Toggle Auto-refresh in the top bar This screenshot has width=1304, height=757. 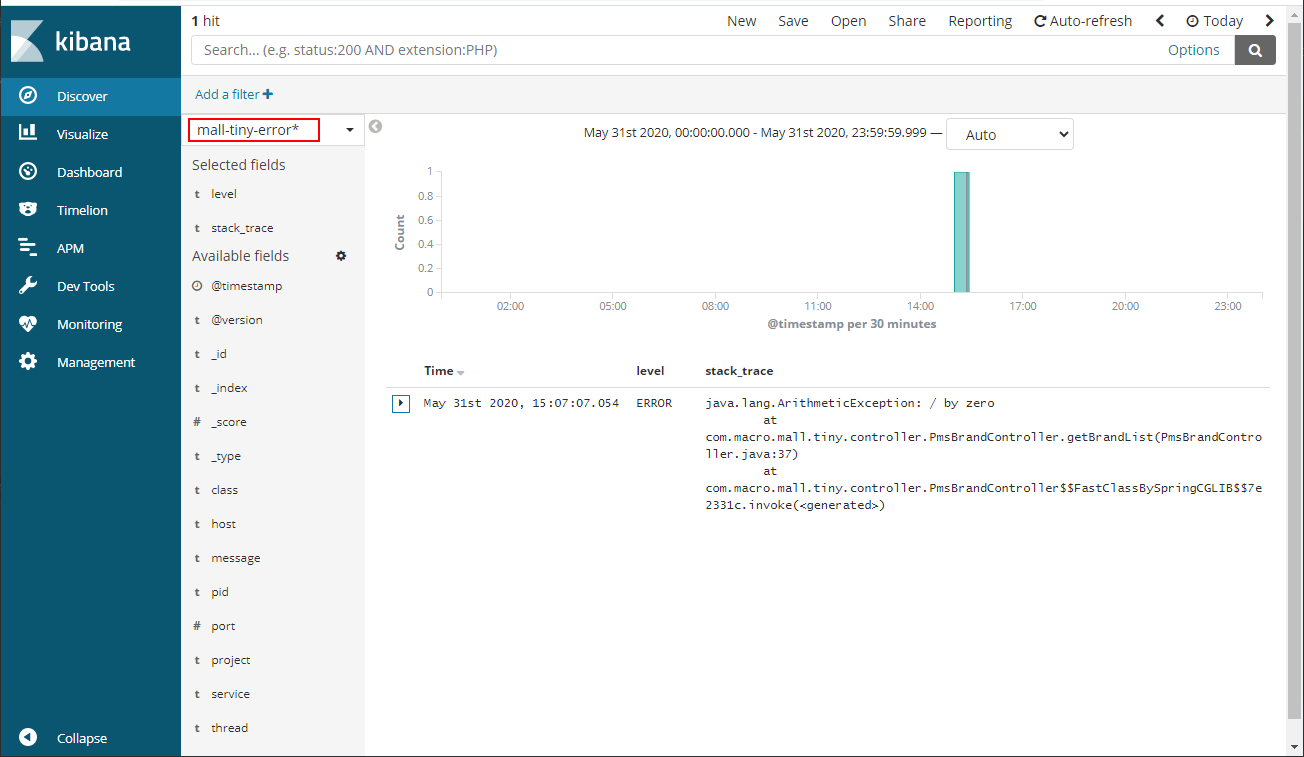pos(1083,21)
